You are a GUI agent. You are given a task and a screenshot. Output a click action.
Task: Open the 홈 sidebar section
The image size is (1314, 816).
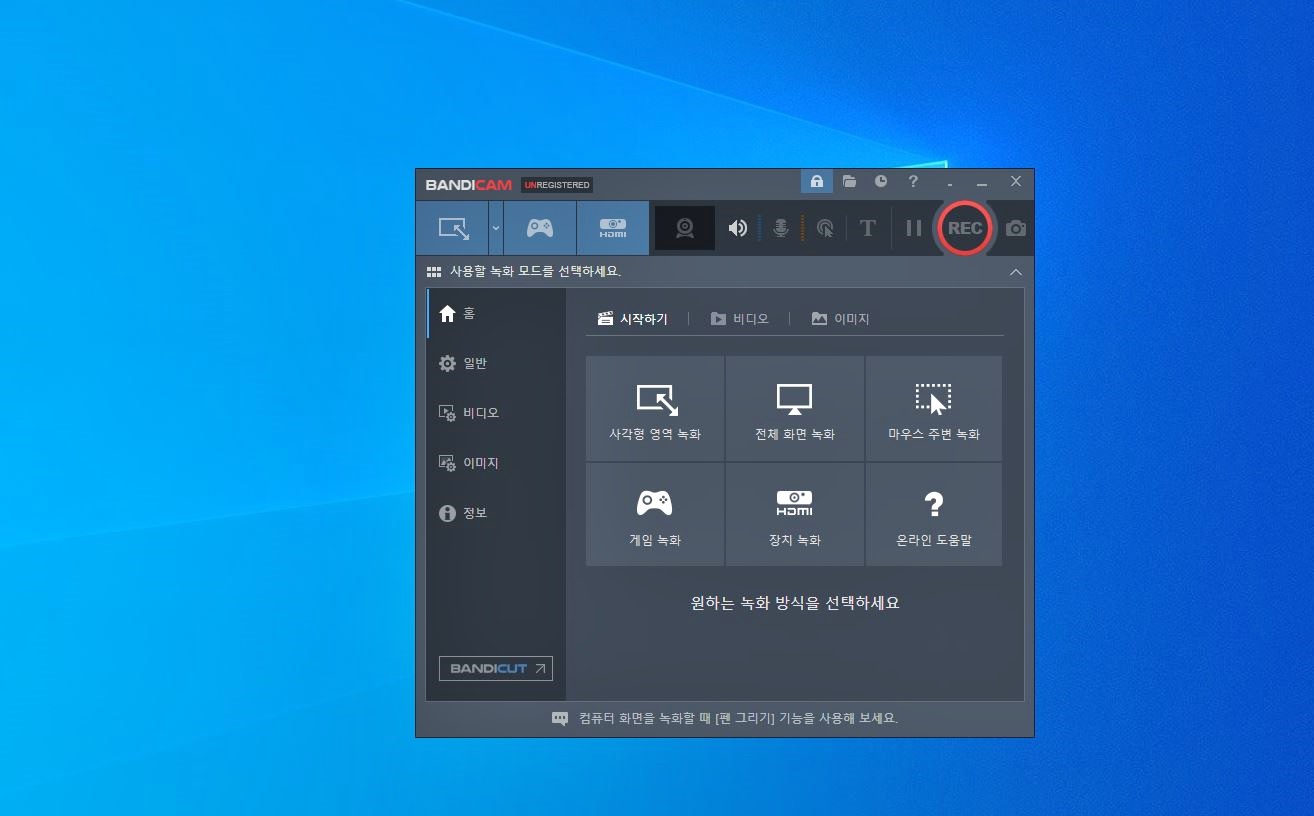tap(496, 313)
